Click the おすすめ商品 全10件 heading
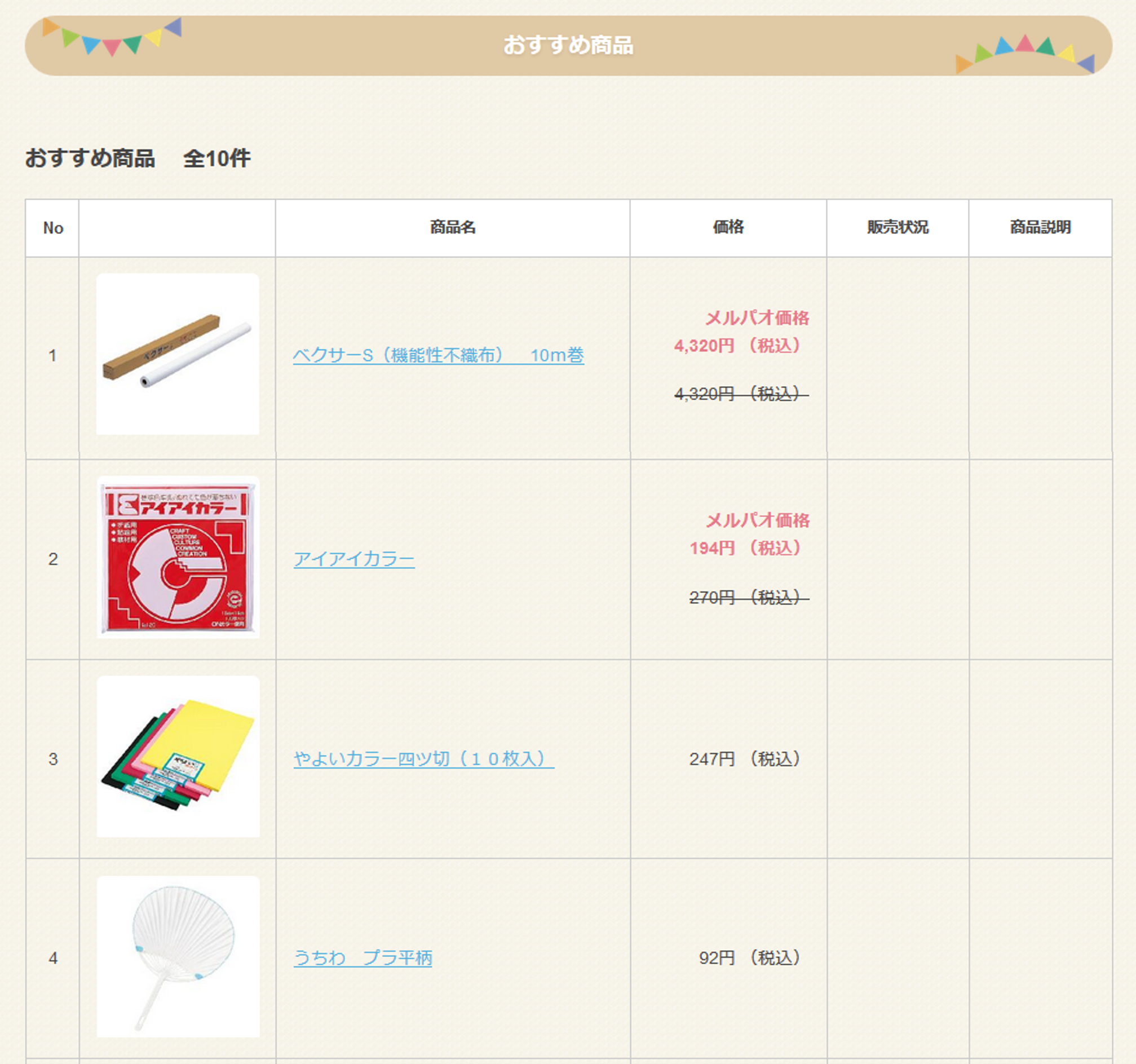This screenshot has width=1136, height=1064. 138,158
